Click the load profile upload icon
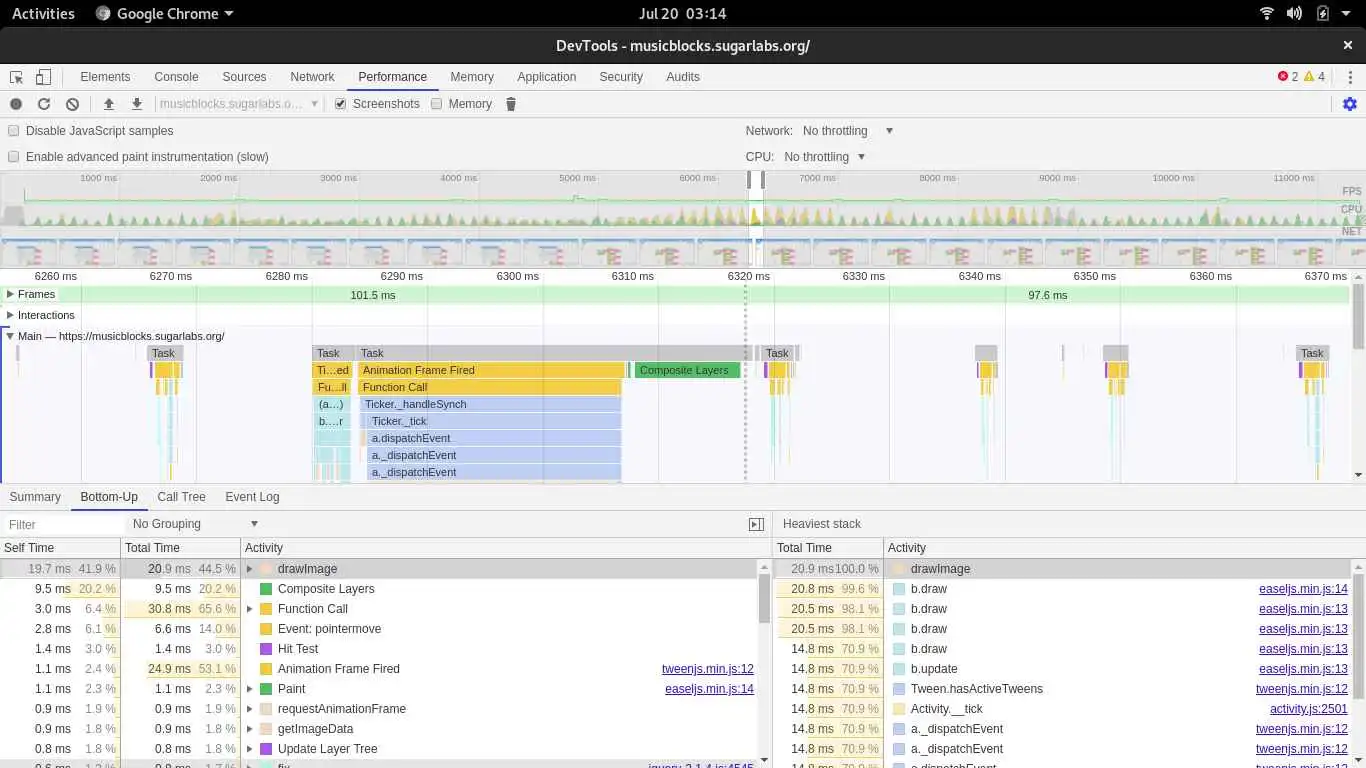The width and height of the screenshot is (1366, 768). click(x=109, y=104)
